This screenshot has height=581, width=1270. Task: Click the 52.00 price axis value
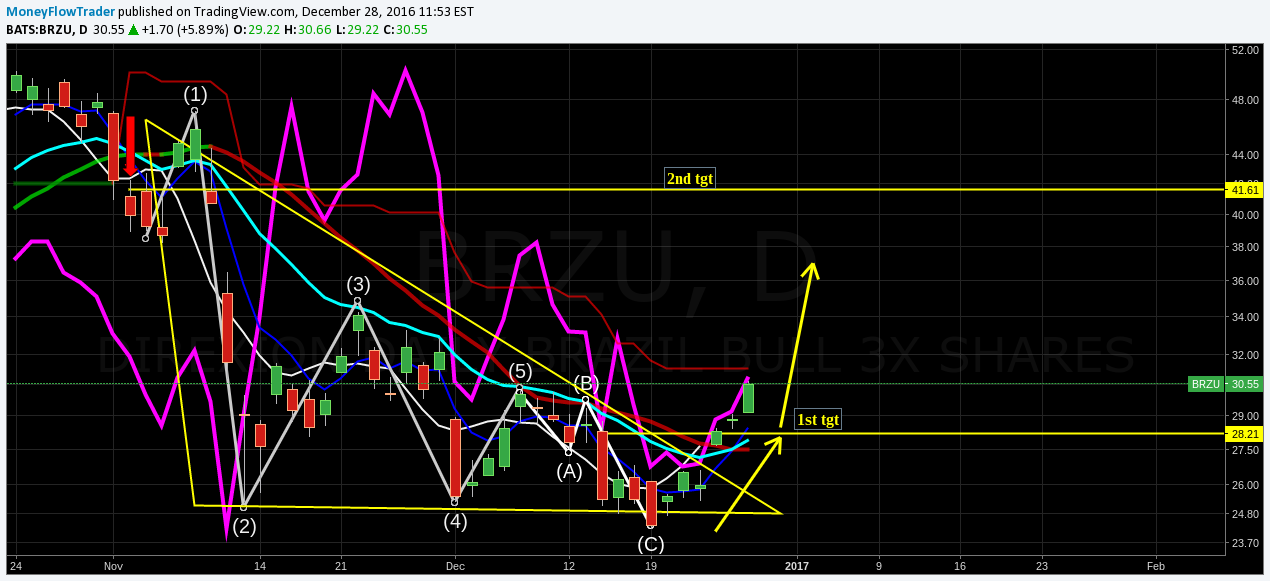[1243, 50]
